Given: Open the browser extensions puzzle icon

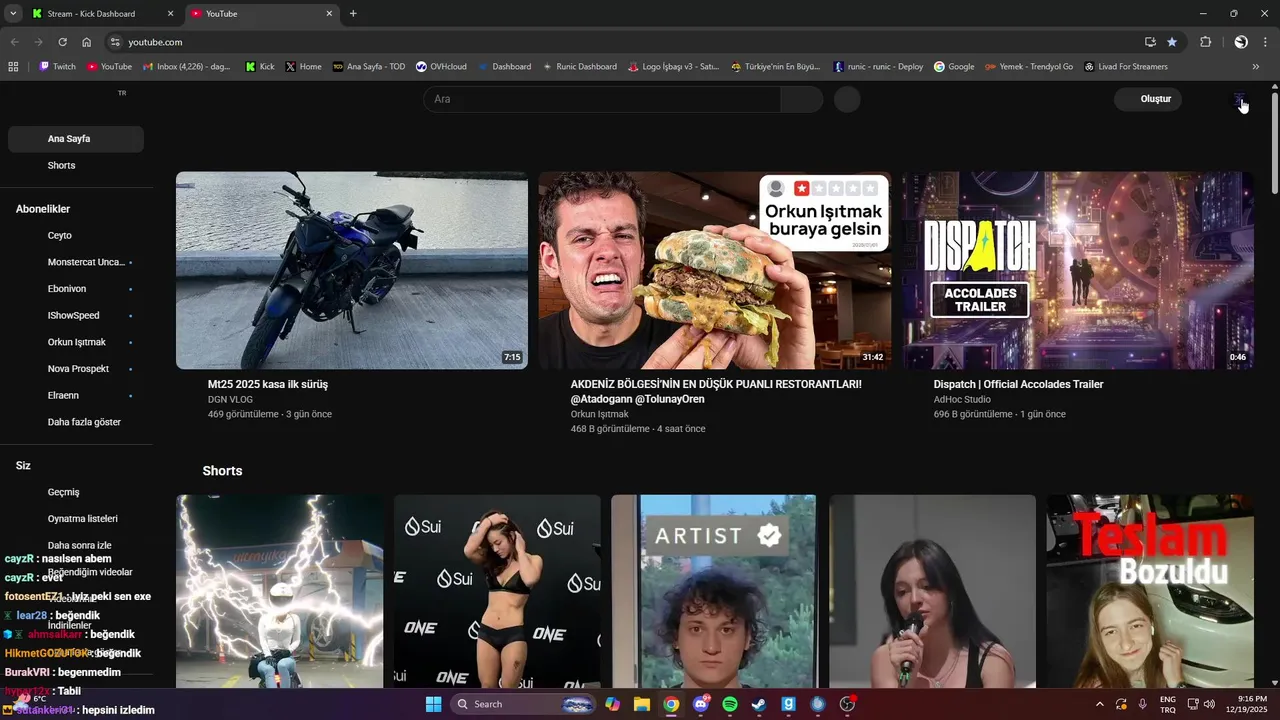Looking at the screenshot, I should [1205, 42].
